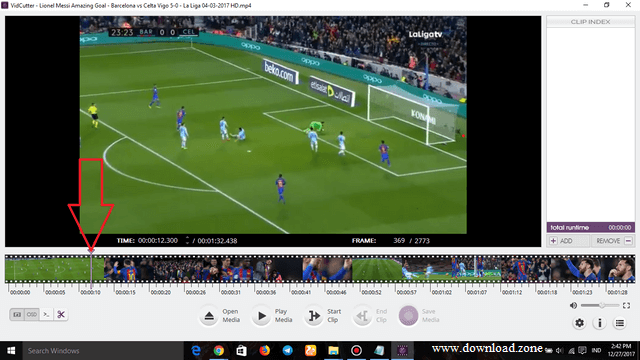Click the REMOVE clip button
Image resolution: width=640 pixels, height=360 pixels.
pyautogui.click(x=614, y=241)
